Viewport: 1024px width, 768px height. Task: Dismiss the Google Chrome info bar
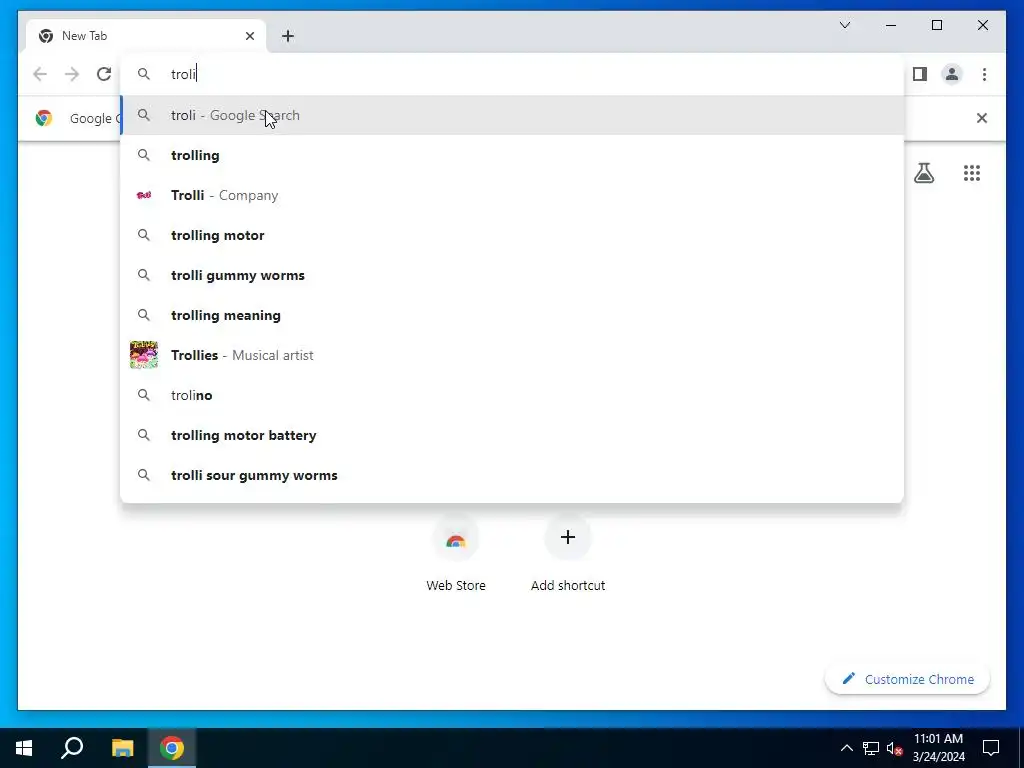pyautogui.click(x=981, y=118)
